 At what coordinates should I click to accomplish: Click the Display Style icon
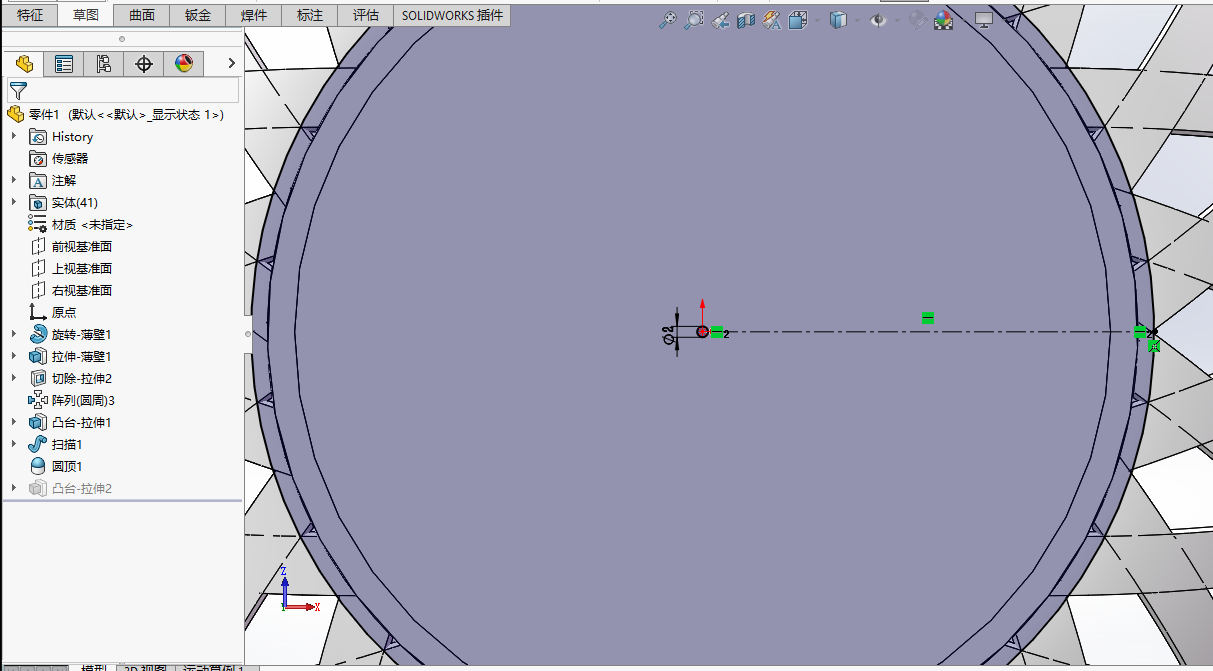point(838,19)
